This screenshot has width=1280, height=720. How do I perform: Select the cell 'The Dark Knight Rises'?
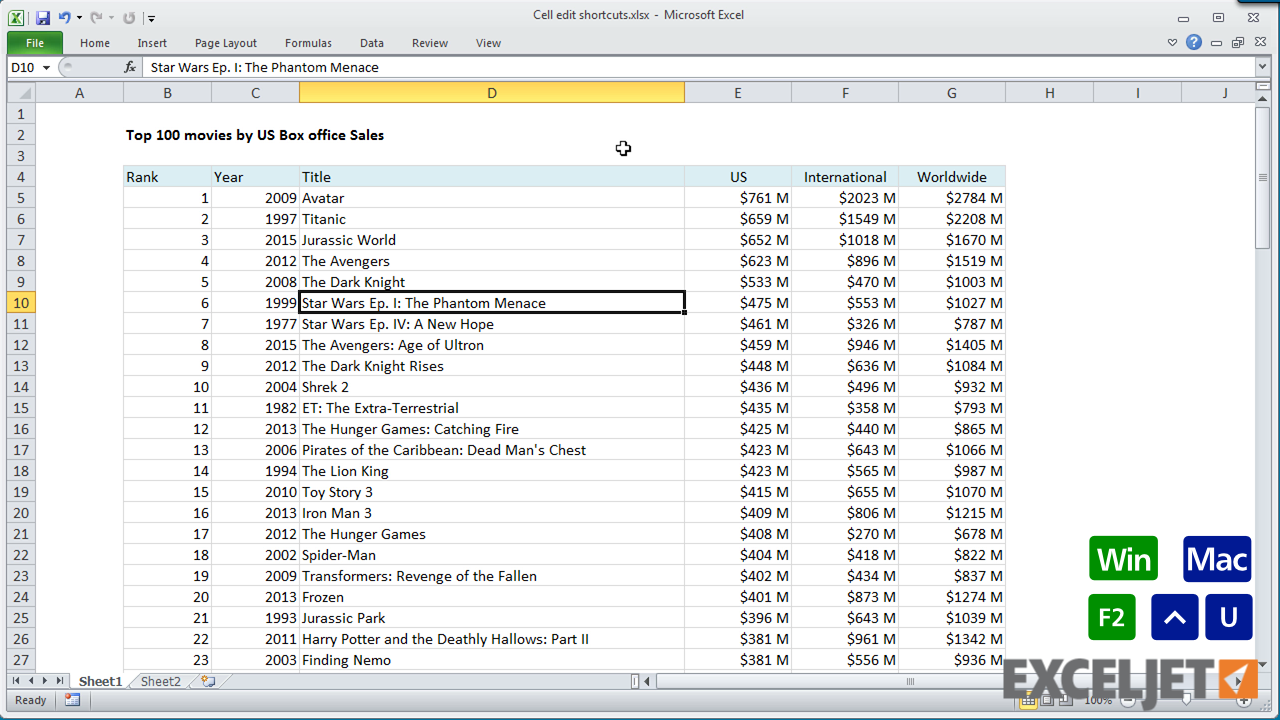coord(492,366)
